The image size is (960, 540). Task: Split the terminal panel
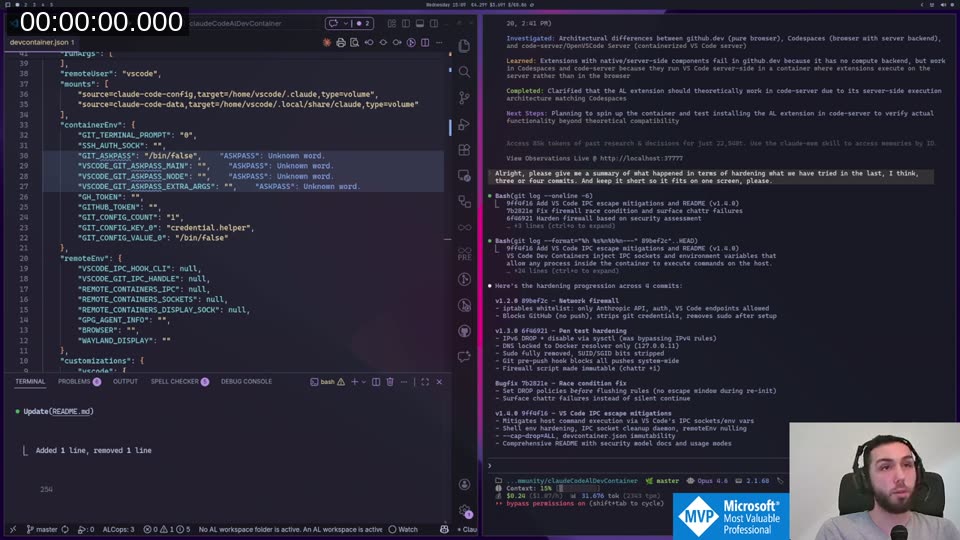tap(376, 381)
